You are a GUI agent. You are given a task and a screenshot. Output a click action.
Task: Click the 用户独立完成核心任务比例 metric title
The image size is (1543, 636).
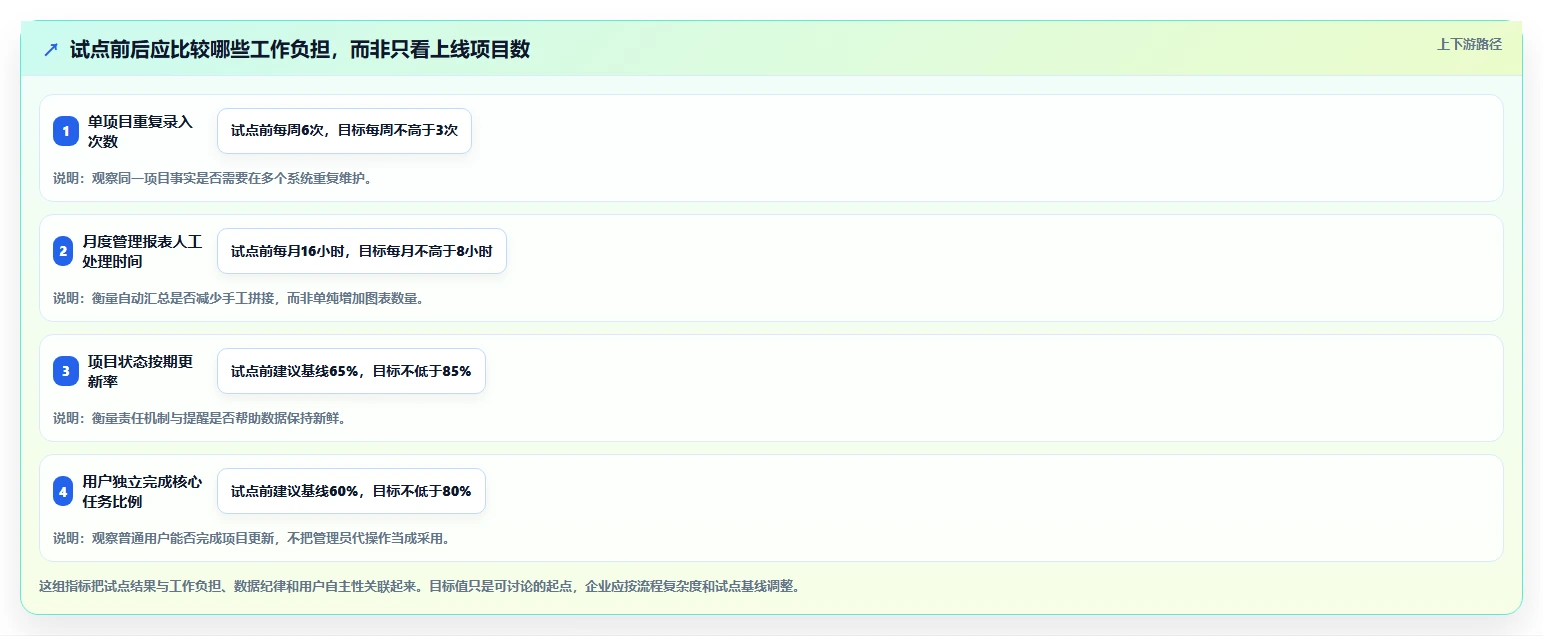point(143,491)
